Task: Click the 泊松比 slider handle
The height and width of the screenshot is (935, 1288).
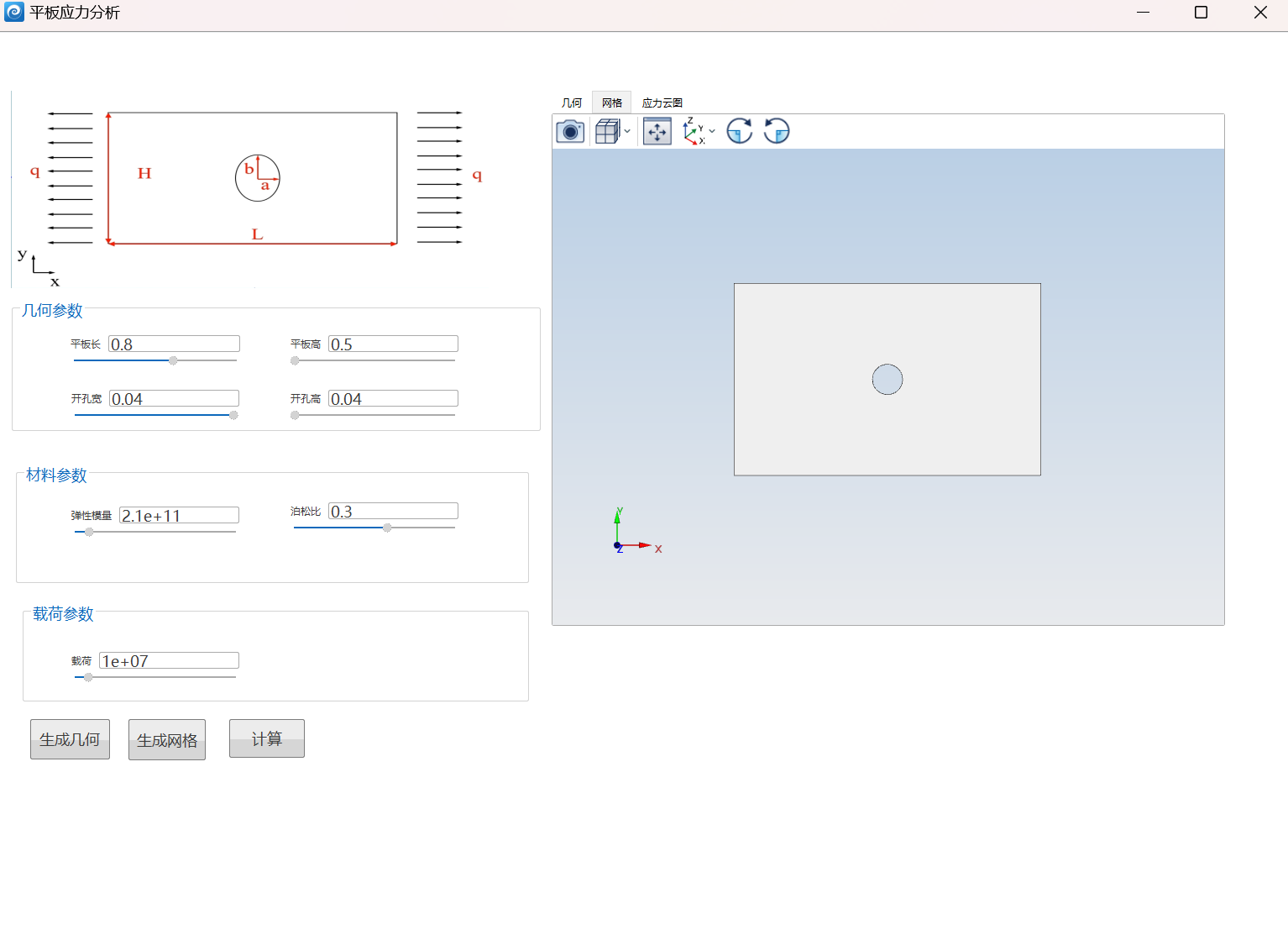Action: click(387, 528)
